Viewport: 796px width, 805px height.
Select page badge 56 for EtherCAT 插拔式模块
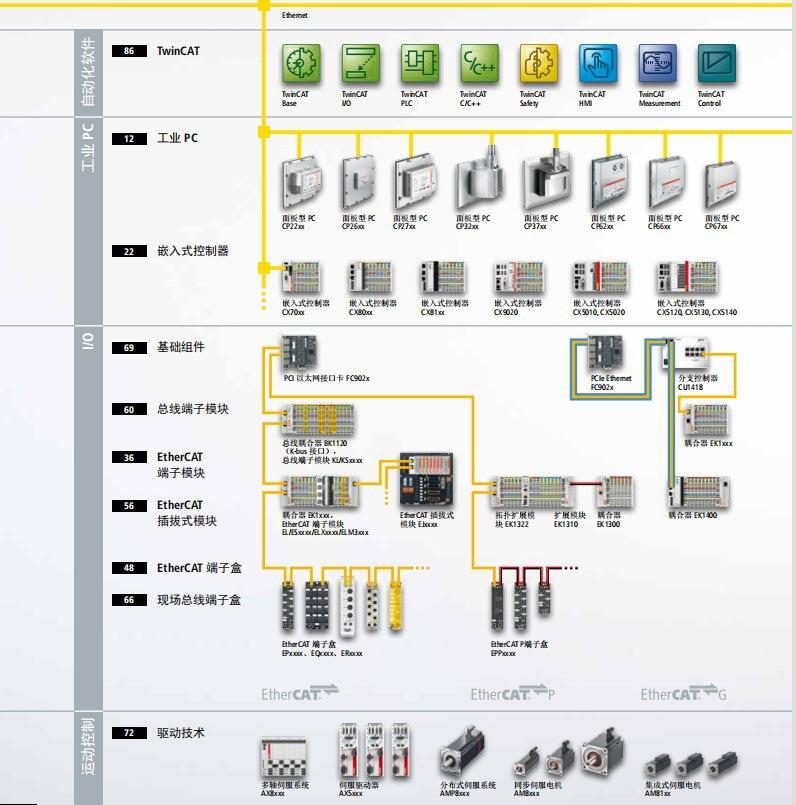(x=129, y=506)
